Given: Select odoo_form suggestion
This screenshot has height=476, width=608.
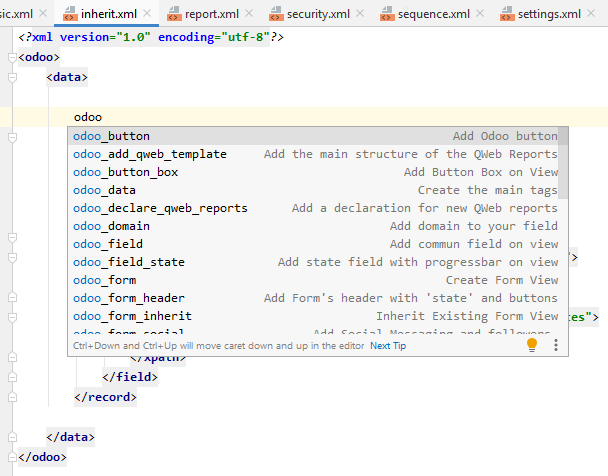Looking at the screenshot, I should pyautogui.click(x=313, y=280).
